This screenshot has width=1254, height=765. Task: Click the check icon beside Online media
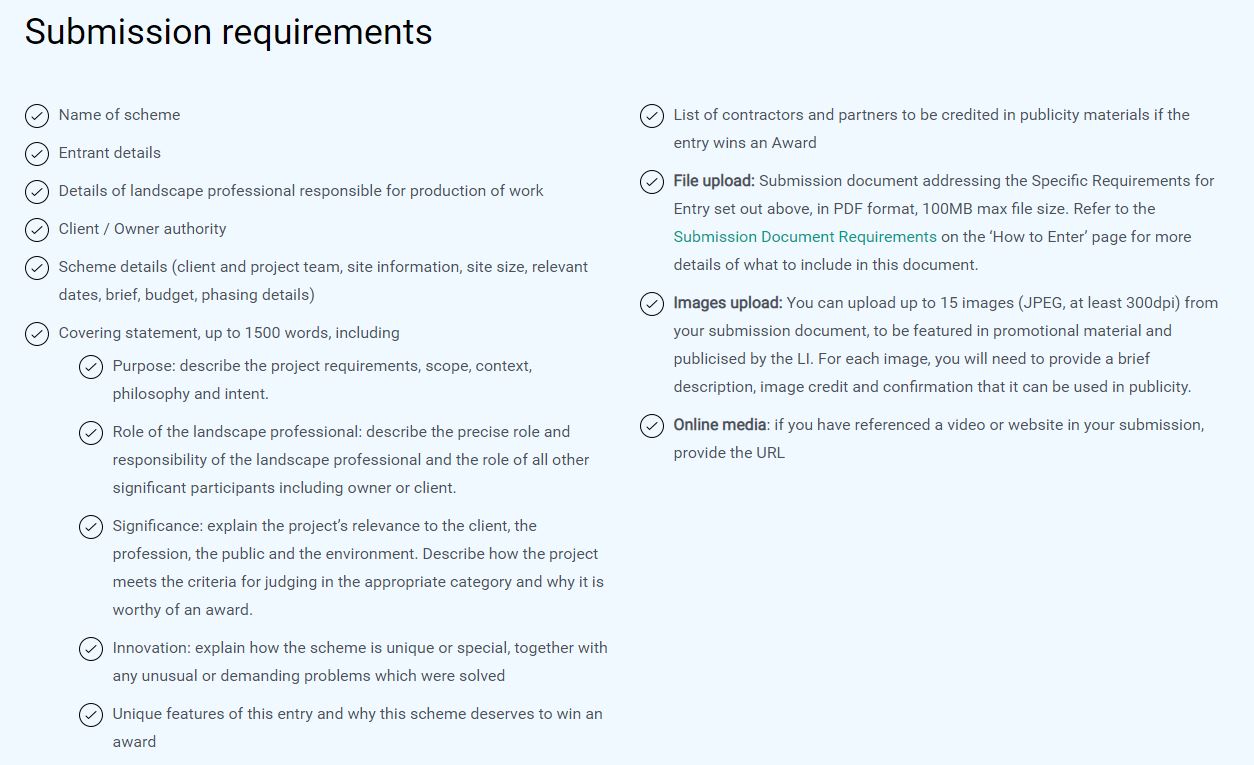[x=652, y=426]
